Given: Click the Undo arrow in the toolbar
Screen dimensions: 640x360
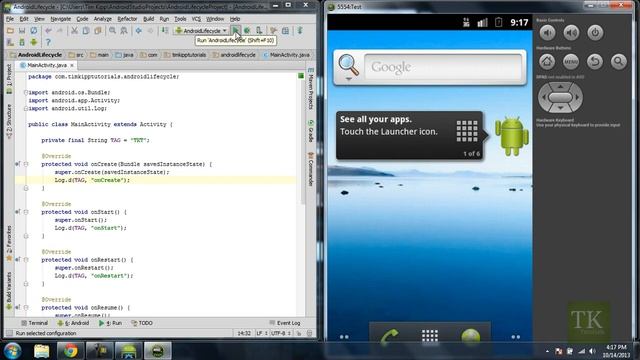Looking at the screenshot, I should [48, 31].
